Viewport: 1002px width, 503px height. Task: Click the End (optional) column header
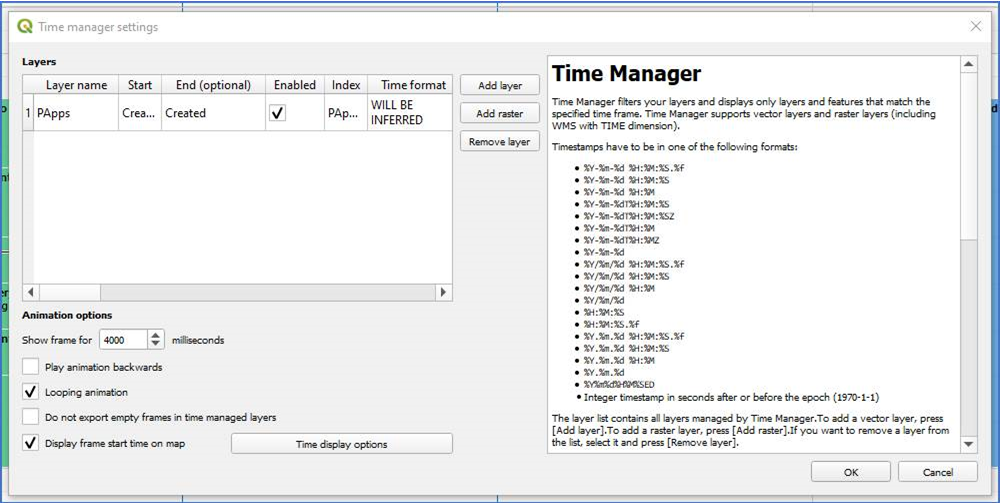(x=213, y=85)
